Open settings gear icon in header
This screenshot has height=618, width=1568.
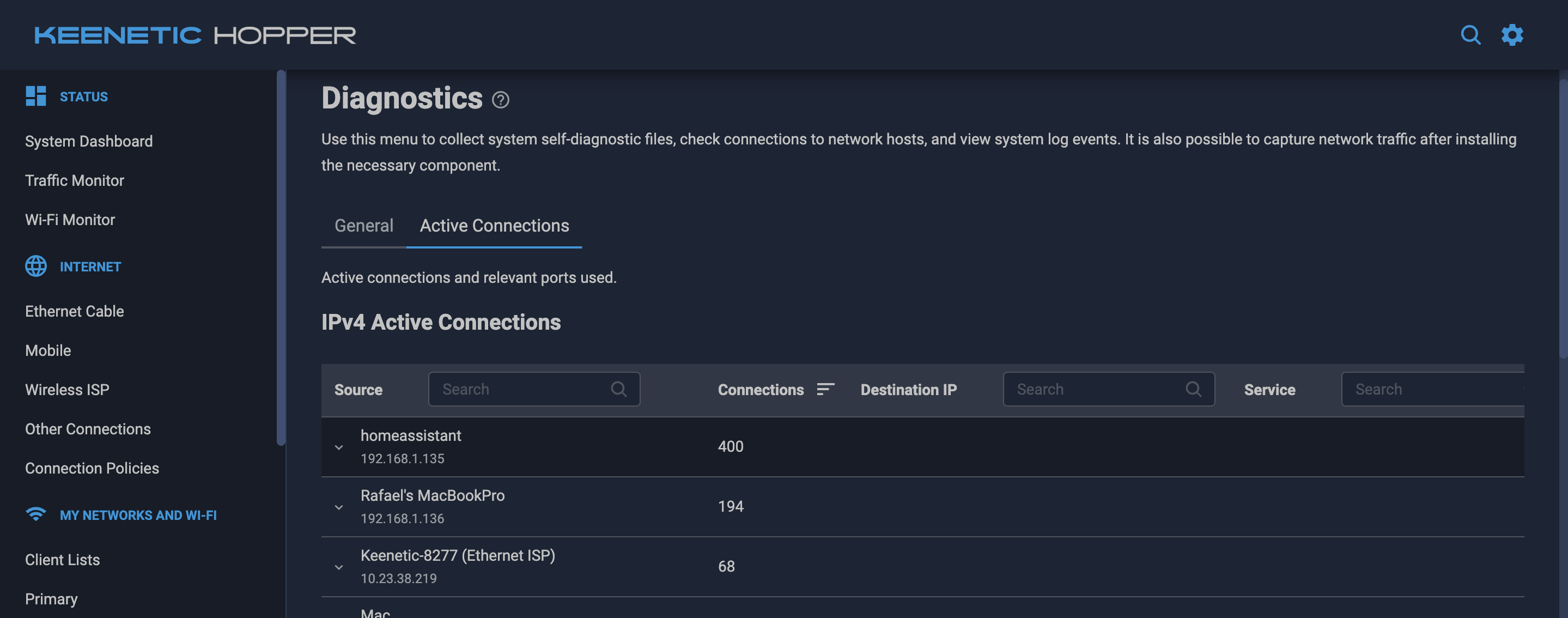point(1512,35)
